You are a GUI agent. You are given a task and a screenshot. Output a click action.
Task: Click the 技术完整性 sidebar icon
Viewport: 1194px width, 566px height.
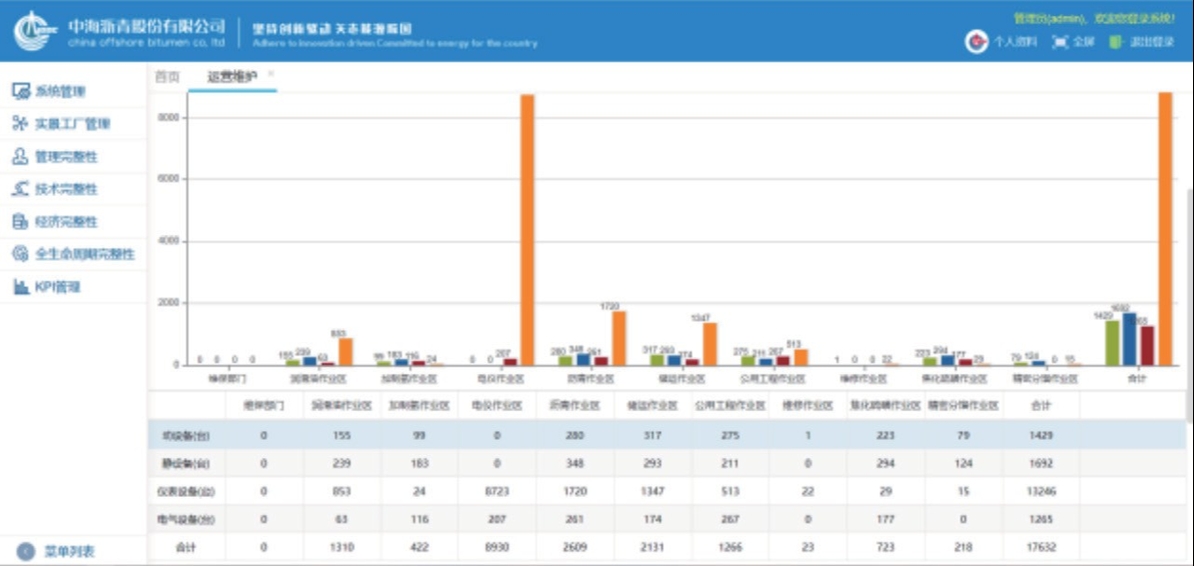click(x=21, y=189)
